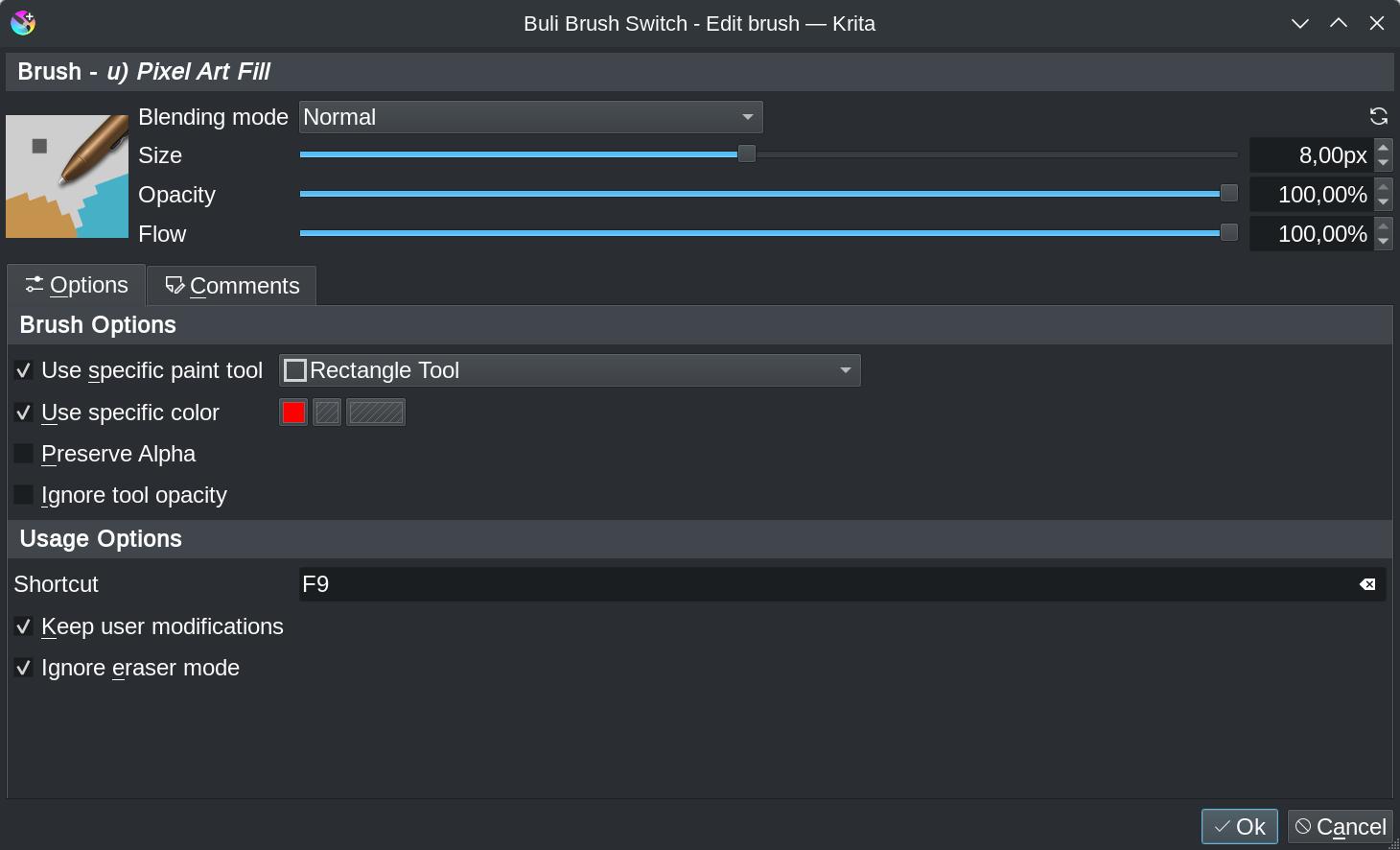Uncheck Use specific color
This screenshot has height=850, width=1400.
[x=24, y=413]
